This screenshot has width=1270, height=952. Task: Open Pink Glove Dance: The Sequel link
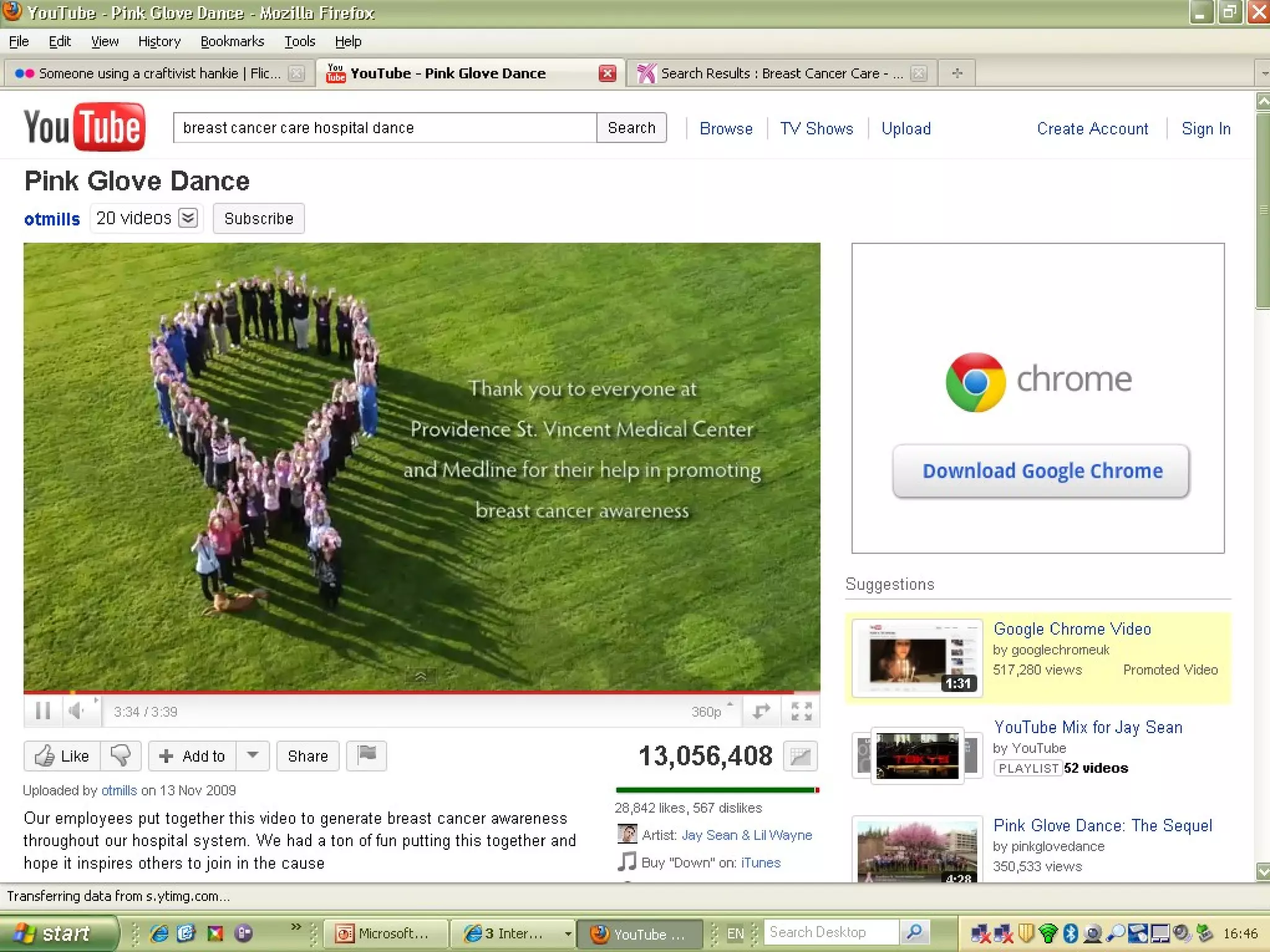1102,826
